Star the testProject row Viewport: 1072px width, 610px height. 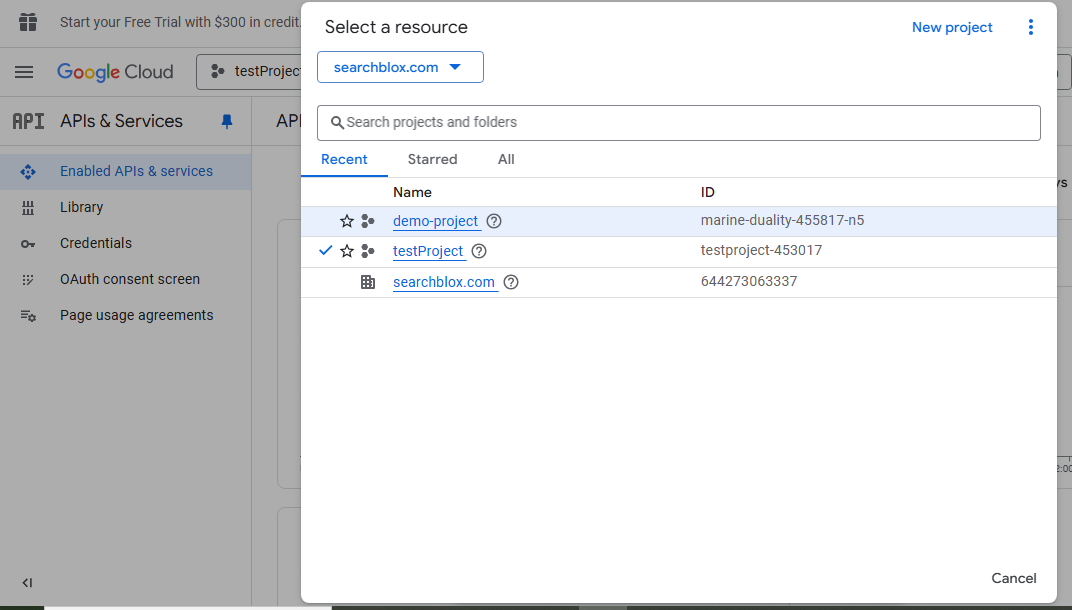click(x=347, y=251)
